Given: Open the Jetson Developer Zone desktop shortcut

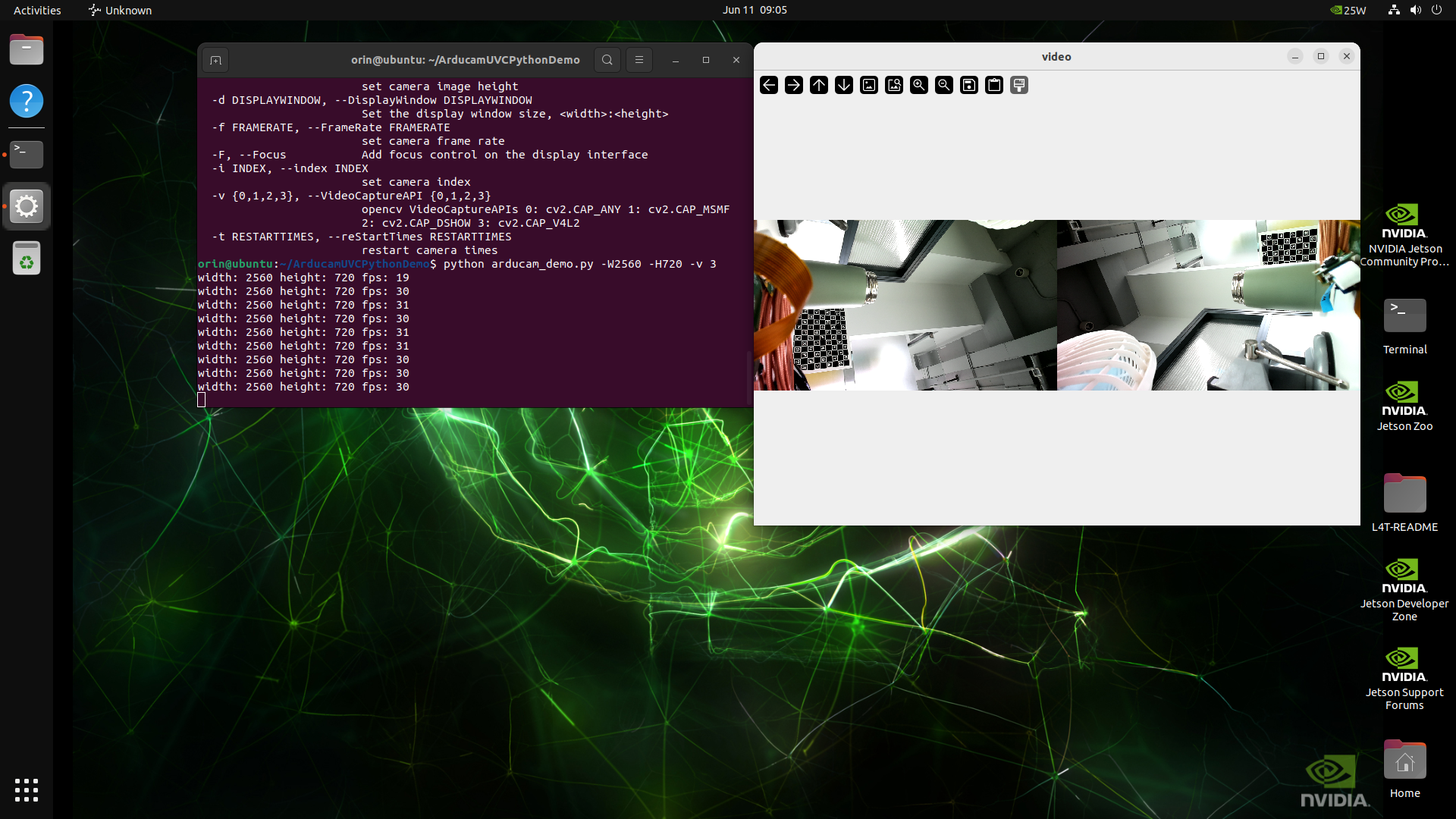Looking at the screenshot, I should (x=1404, y=590).
